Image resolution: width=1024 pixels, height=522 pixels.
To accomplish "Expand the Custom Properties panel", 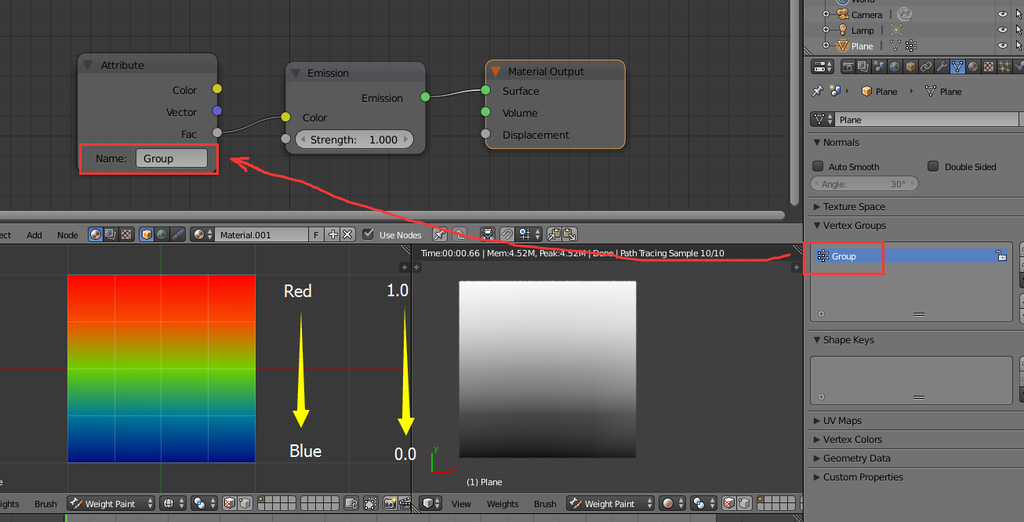I will [x=817, y=478].
